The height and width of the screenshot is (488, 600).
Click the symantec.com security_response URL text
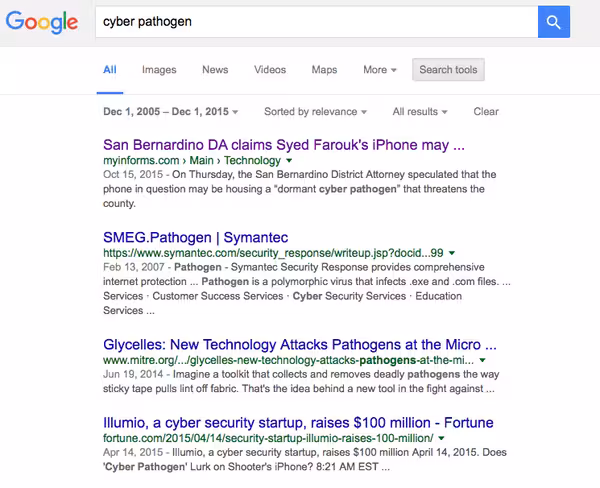[x=273, y=253]
